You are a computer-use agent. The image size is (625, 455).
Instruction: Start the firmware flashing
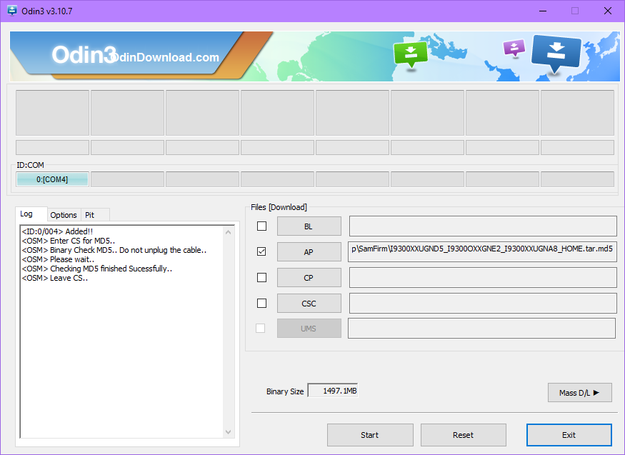point(370,435)
